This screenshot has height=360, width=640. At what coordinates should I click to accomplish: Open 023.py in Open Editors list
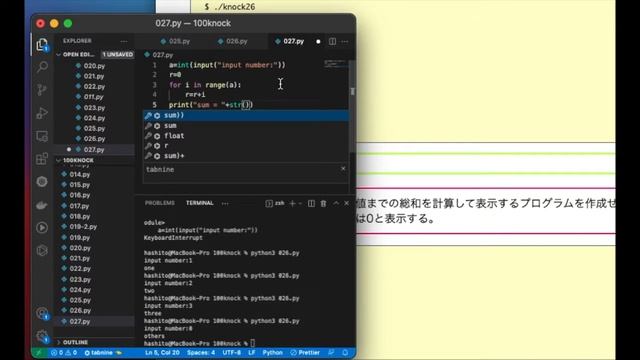94,108
